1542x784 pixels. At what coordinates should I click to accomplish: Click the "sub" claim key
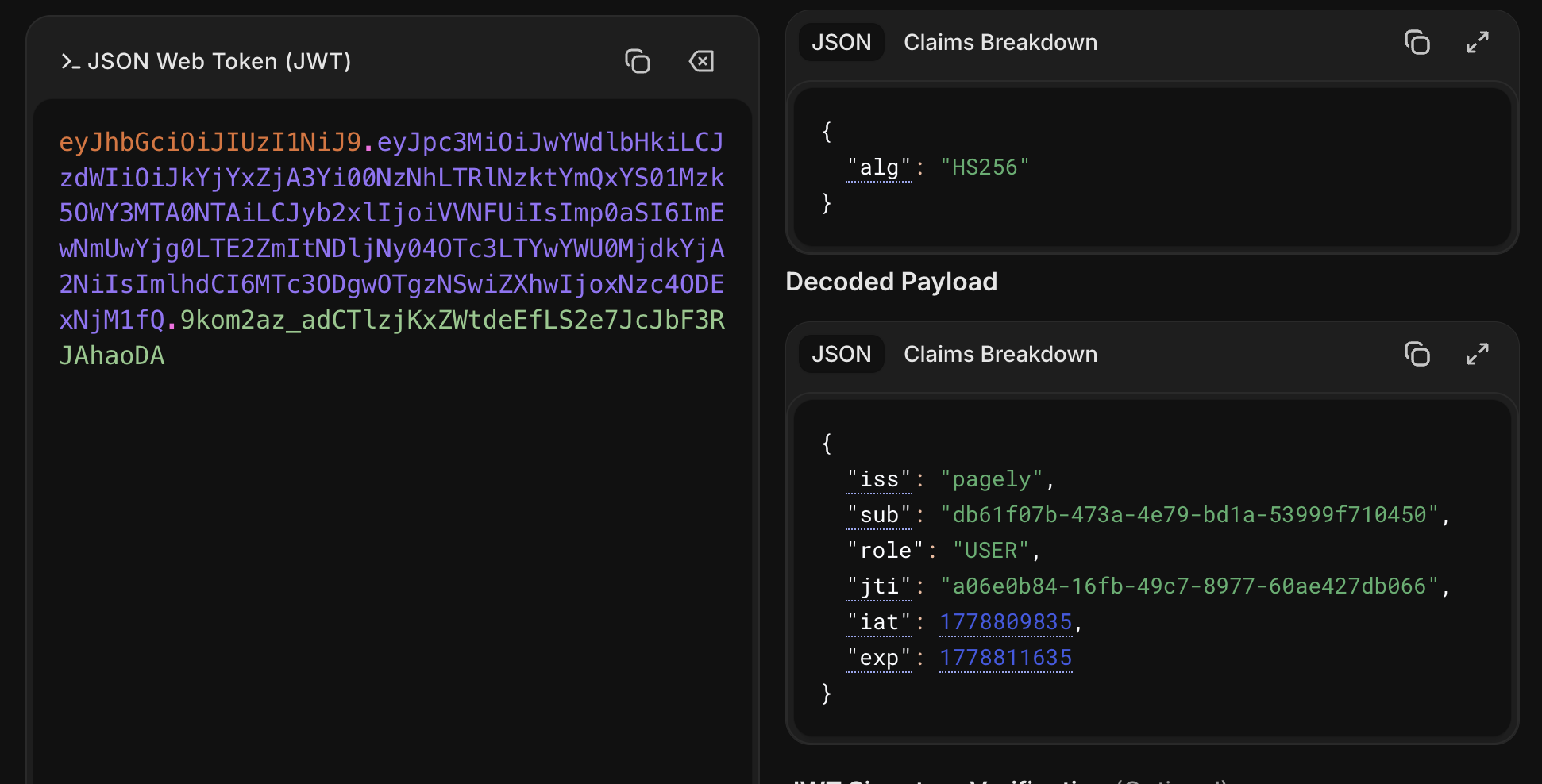click(879, 515)
